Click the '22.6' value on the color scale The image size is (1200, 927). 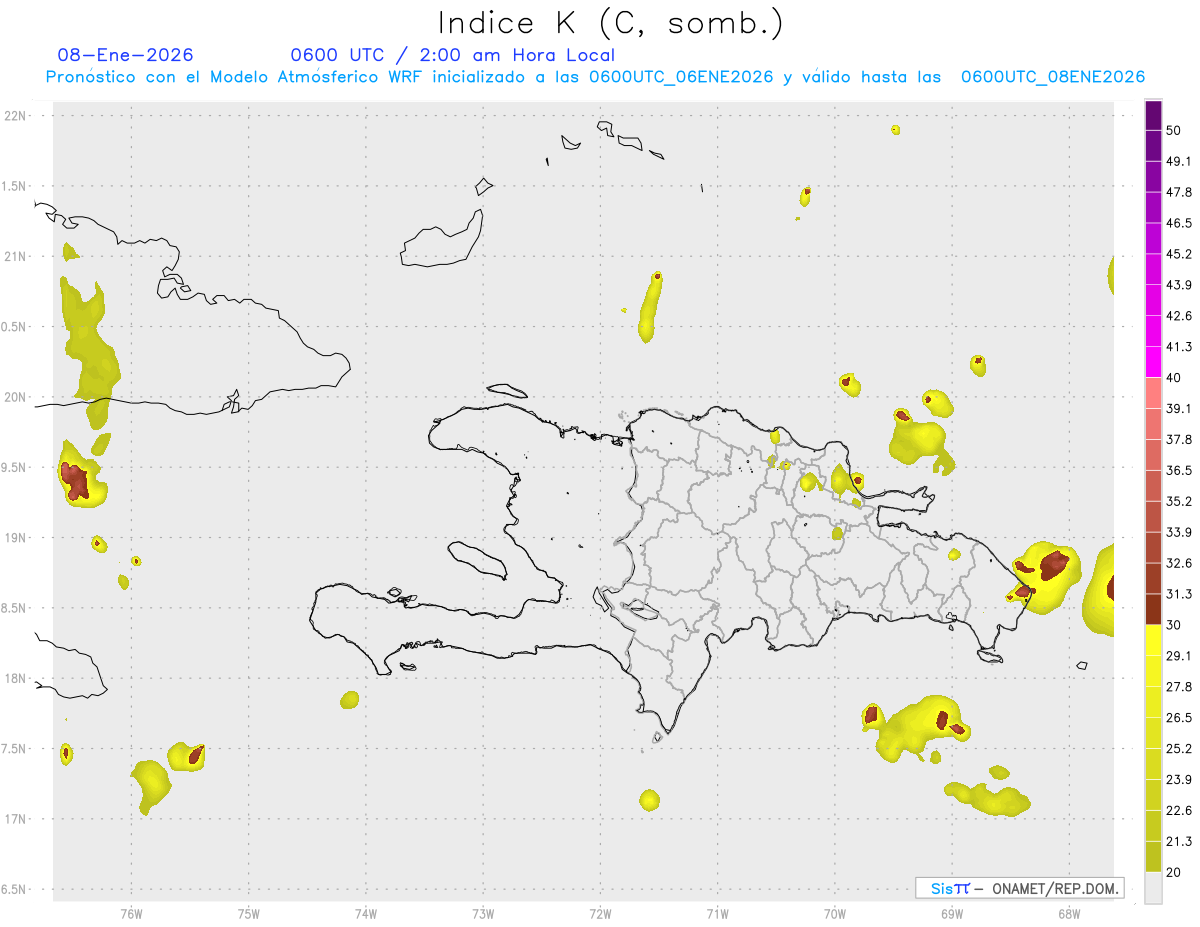point(1179,810)
